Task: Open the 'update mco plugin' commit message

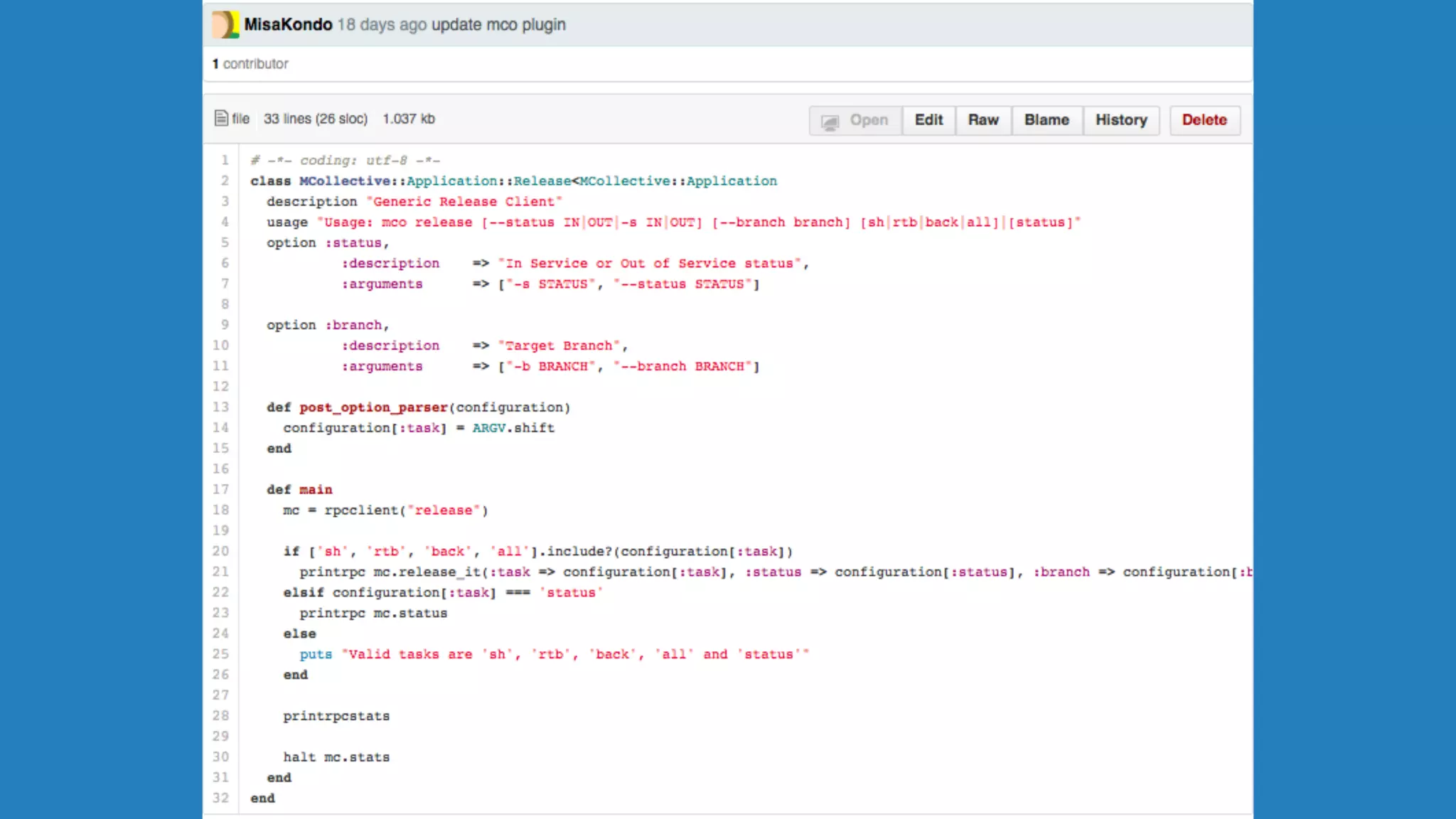Action: (498, 25)
